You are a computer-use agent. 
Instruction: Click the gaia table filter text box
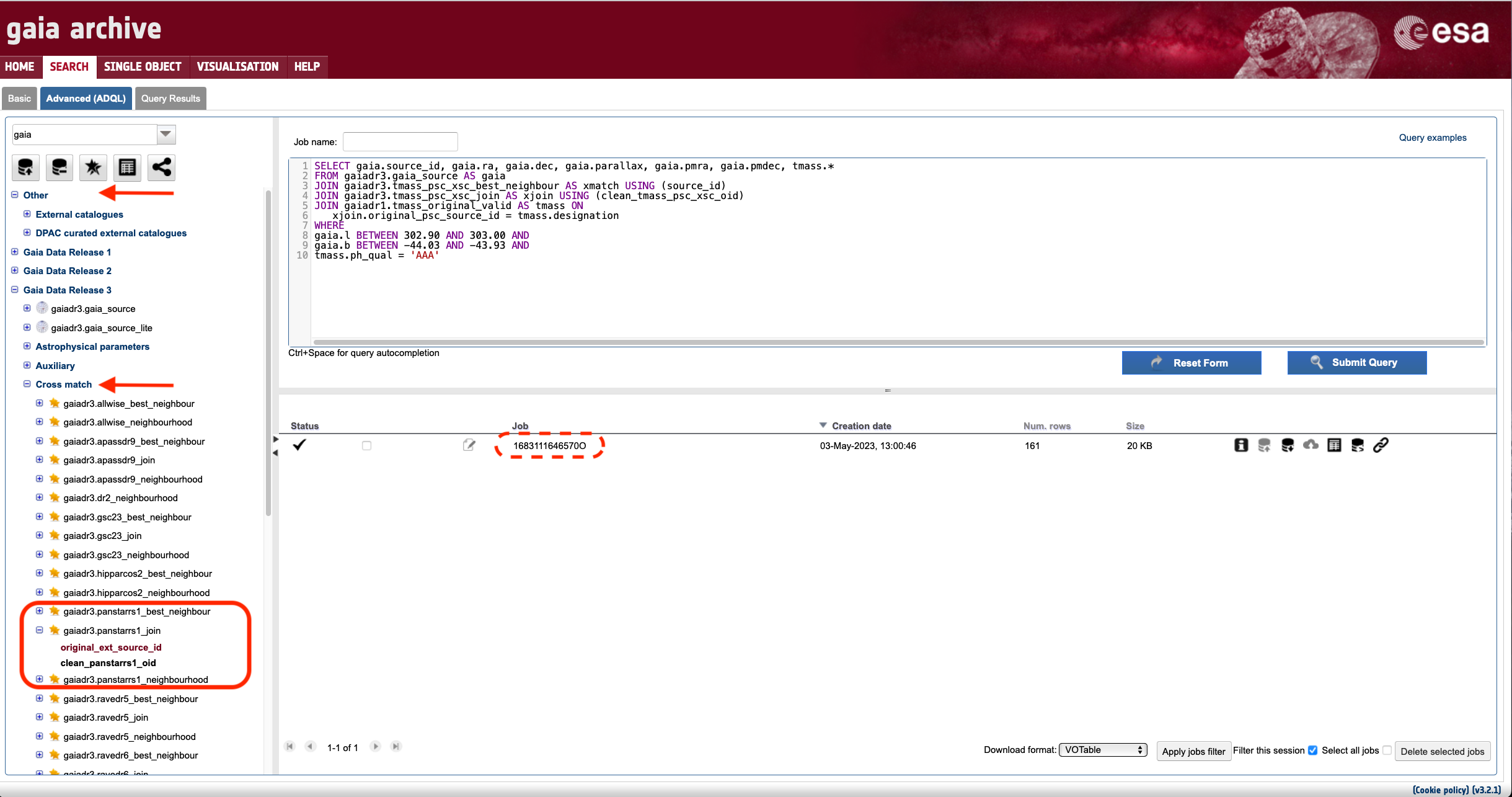coord(84,134)
